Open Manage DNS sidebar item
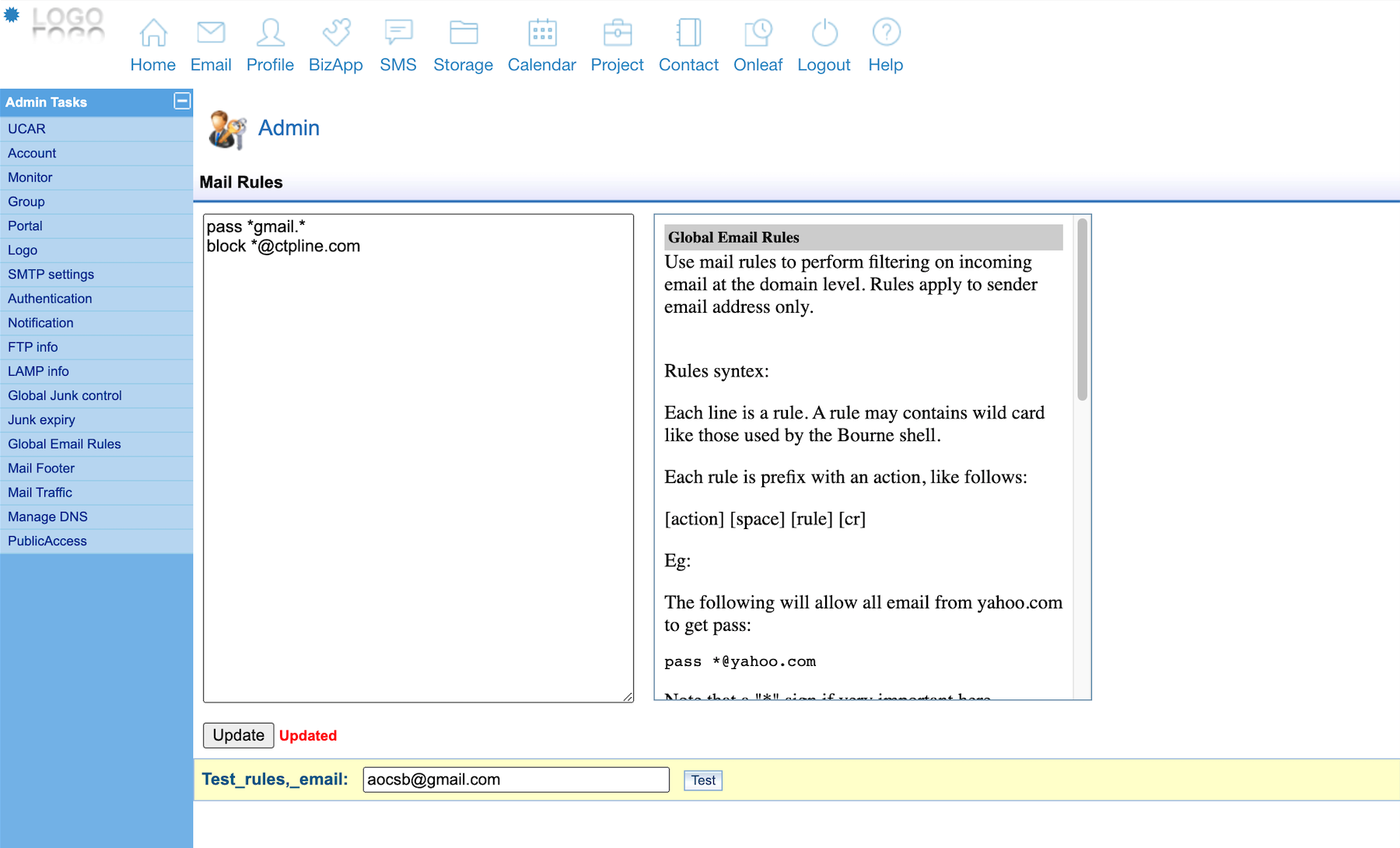Viewport: 1400px width, 848px height. point(47,517)
